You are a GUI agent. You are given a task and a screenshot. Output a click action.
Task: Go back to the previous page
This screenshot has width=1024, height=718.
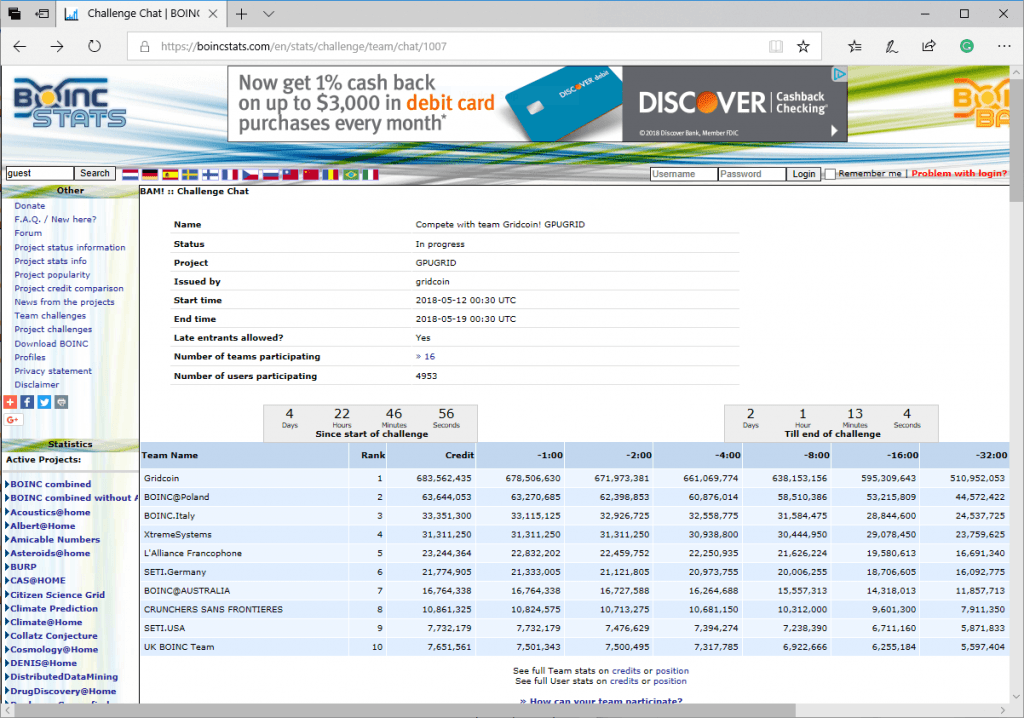coord(20,46)
